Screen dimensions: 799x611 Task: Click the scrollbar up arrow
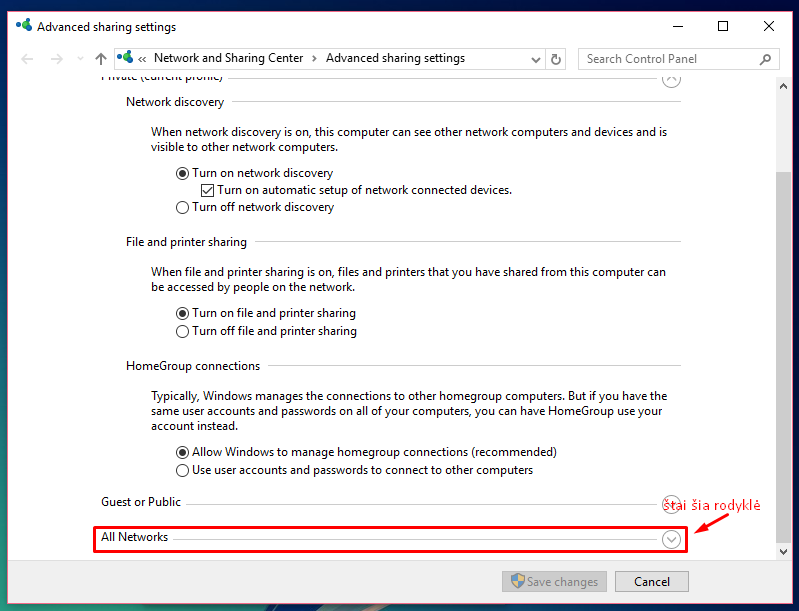click(x=783, y=86)
